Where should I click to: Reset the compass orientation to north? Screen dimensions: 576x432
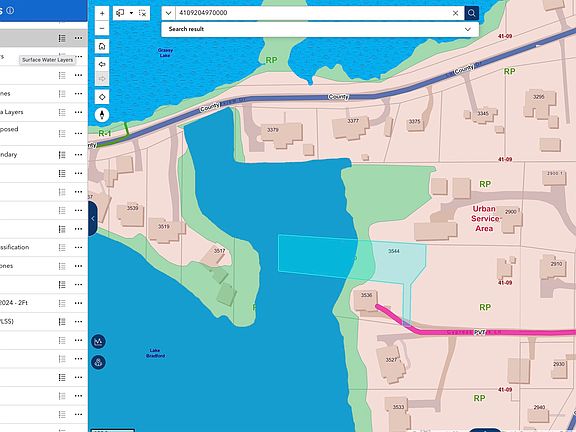102,115
